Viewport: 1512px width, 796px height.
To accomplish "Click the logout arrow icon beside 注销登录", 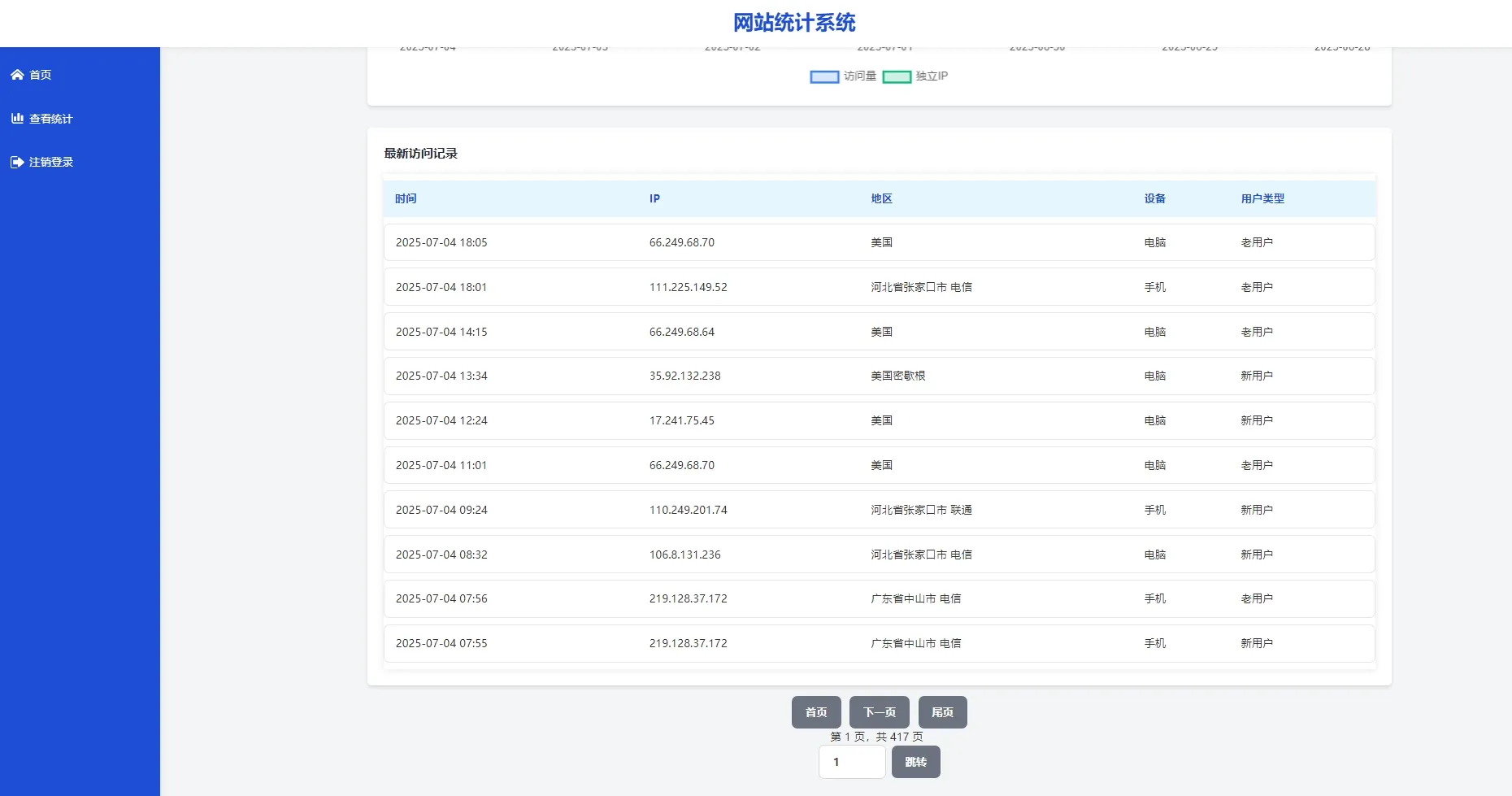I will point(17,161).
